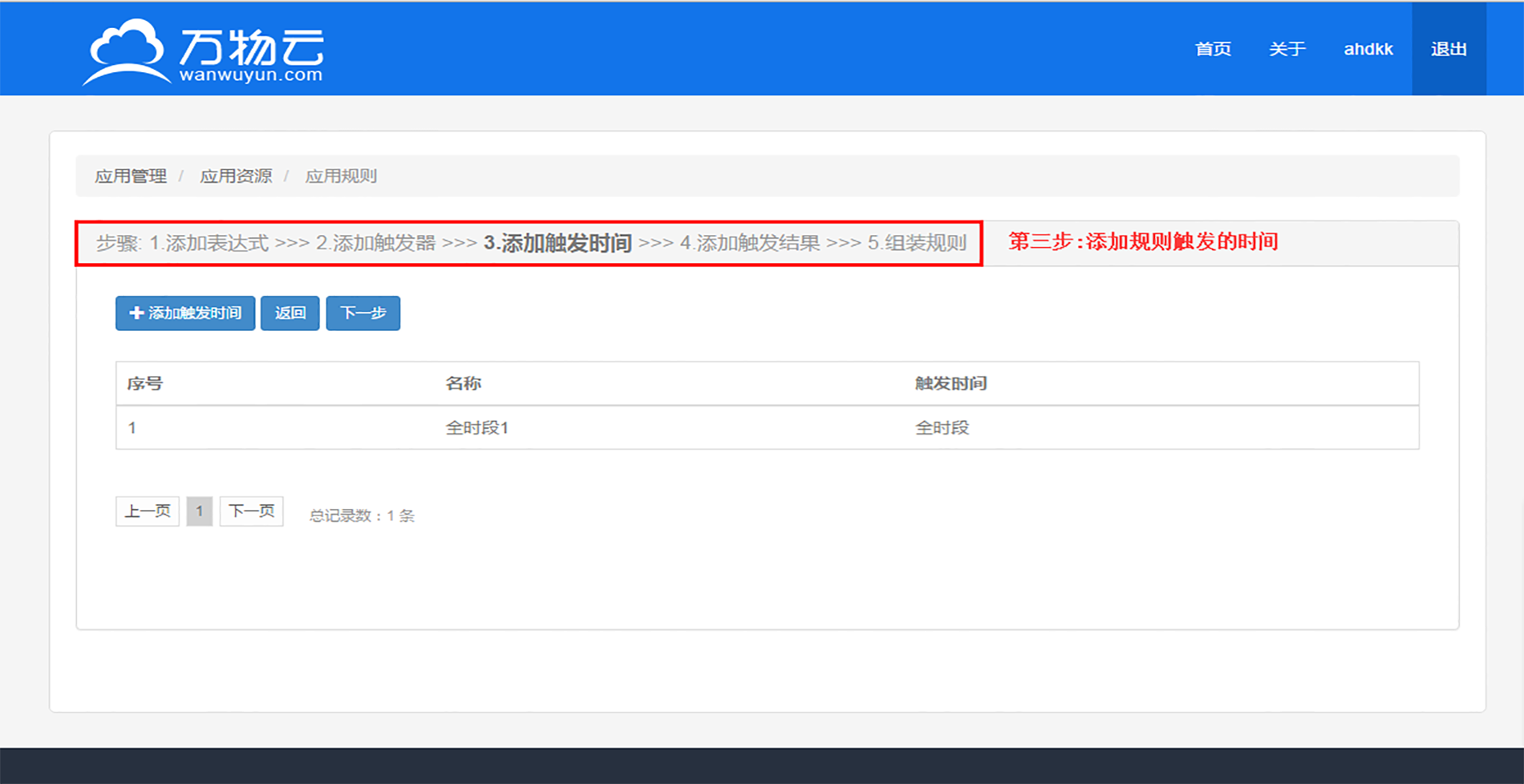
Task: Go to next page with 下一页
Action: (x=251, y=511)
